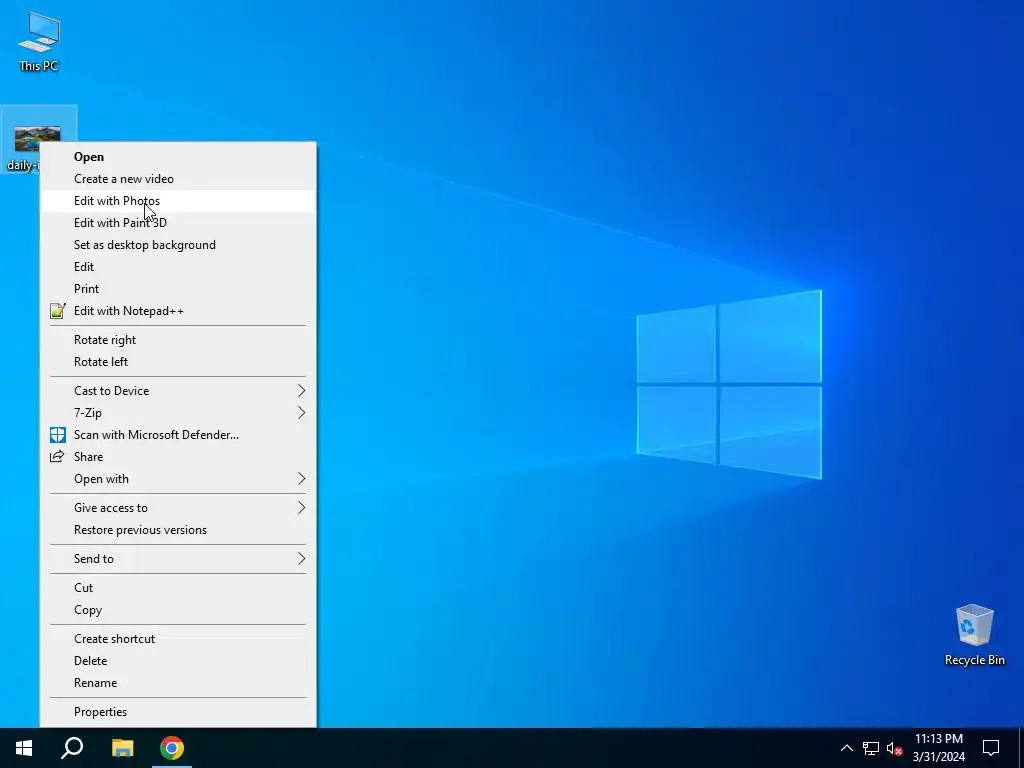The width and height of the screenshot is (1024, 768).
Task: Click the muted volume tray icon
Action: pos(894,748)
